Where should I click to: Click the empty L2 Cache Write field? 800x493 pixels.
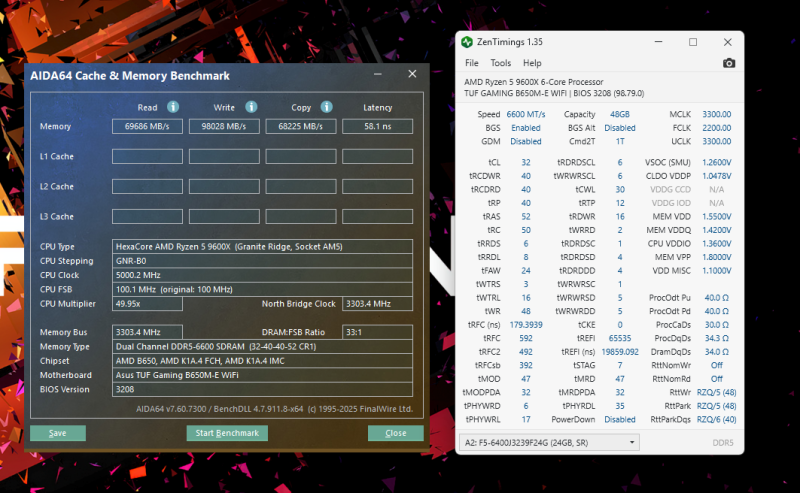224,186
